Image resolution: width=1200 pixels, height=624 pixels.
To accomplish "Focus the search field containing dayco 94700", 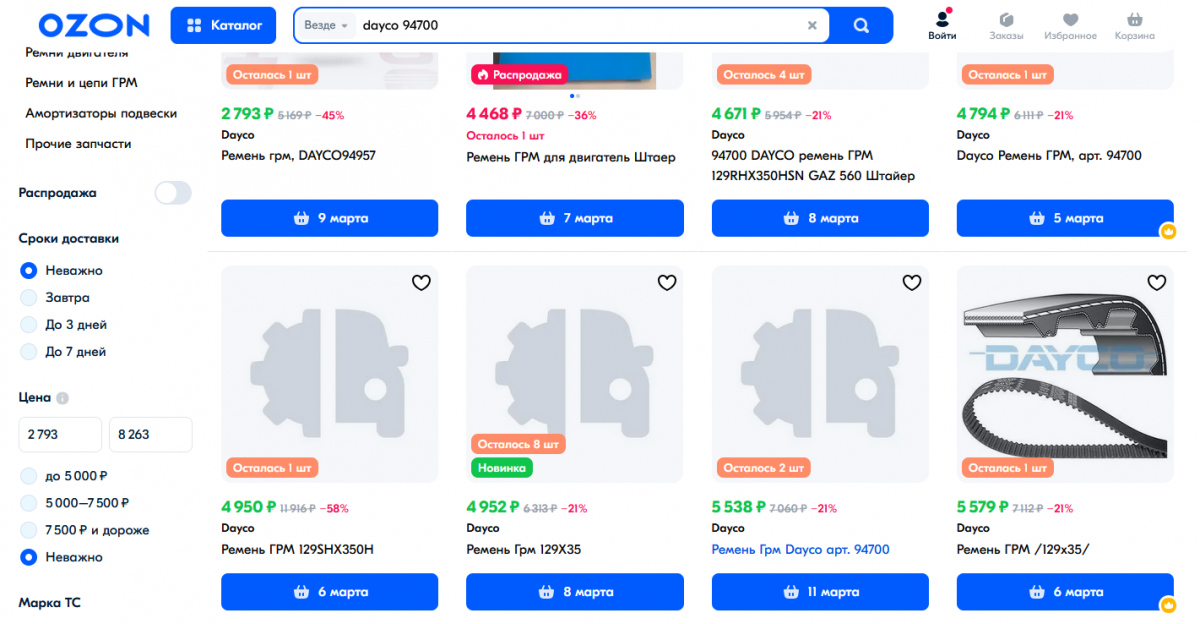I will pyautogui.click(x=578, y=25).
